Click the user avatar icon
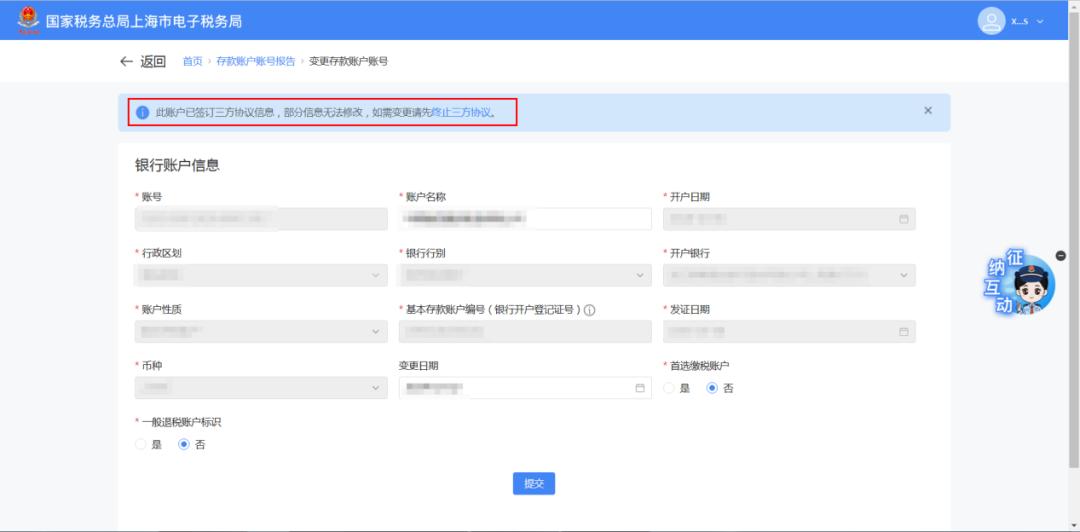This screenshot has width=1080, height=532. tap(990, 21)
